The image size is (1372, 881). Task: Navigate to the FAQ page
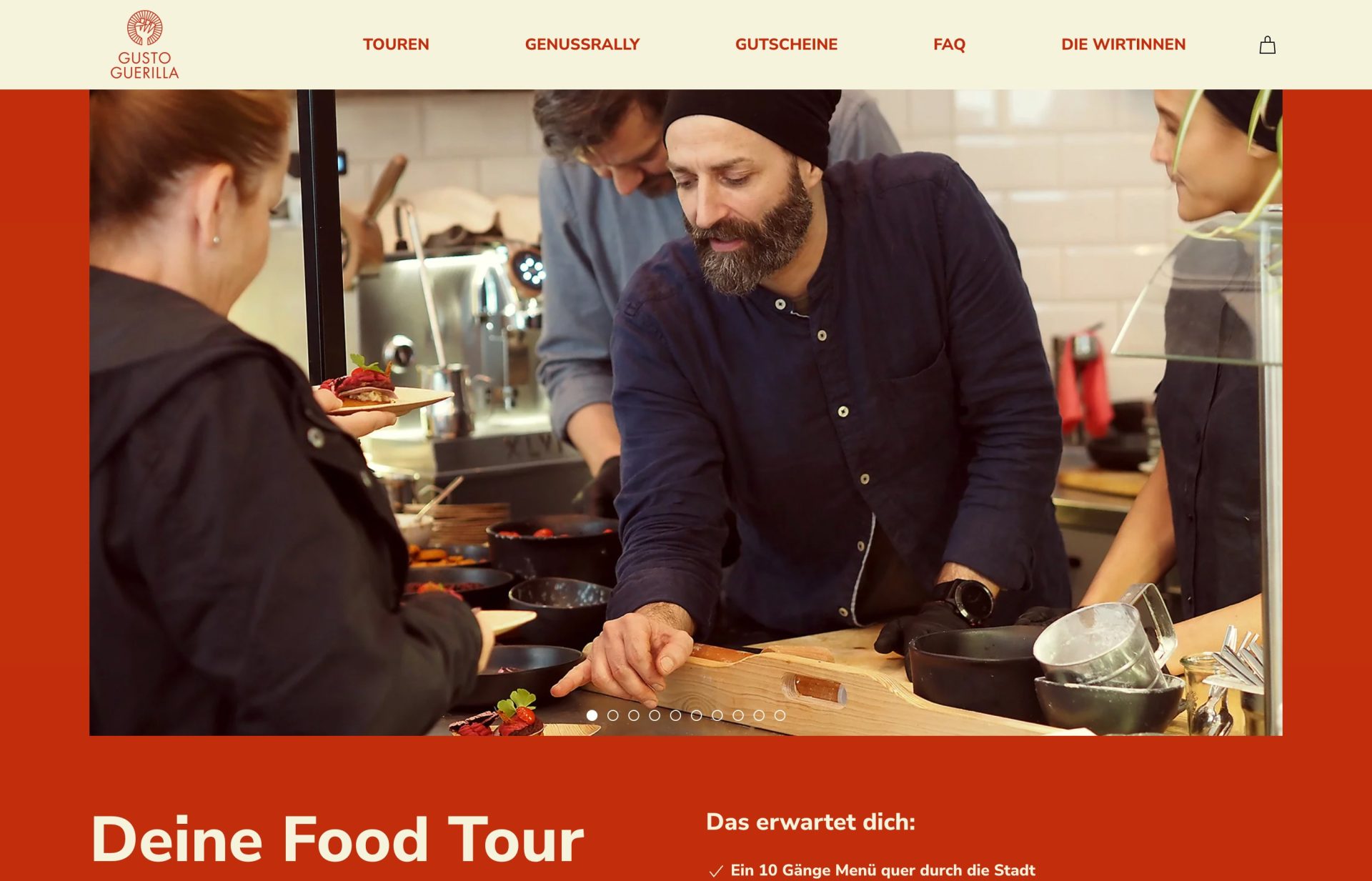[949, 44]
